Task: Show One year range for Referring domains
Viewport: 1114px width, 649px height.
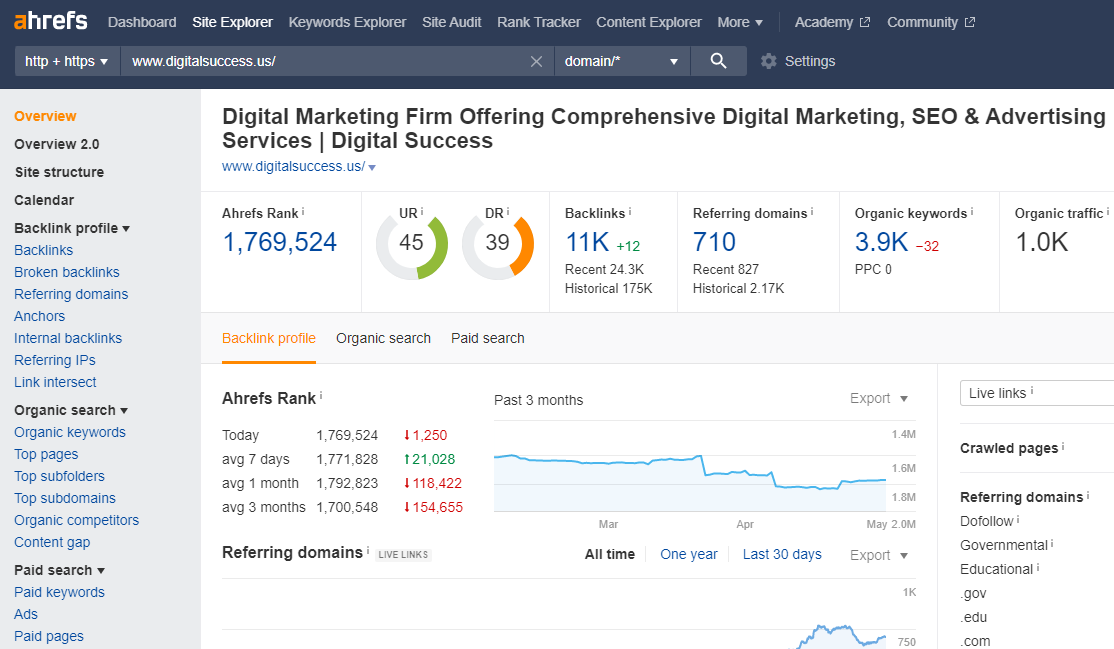Action: point(688,554)
